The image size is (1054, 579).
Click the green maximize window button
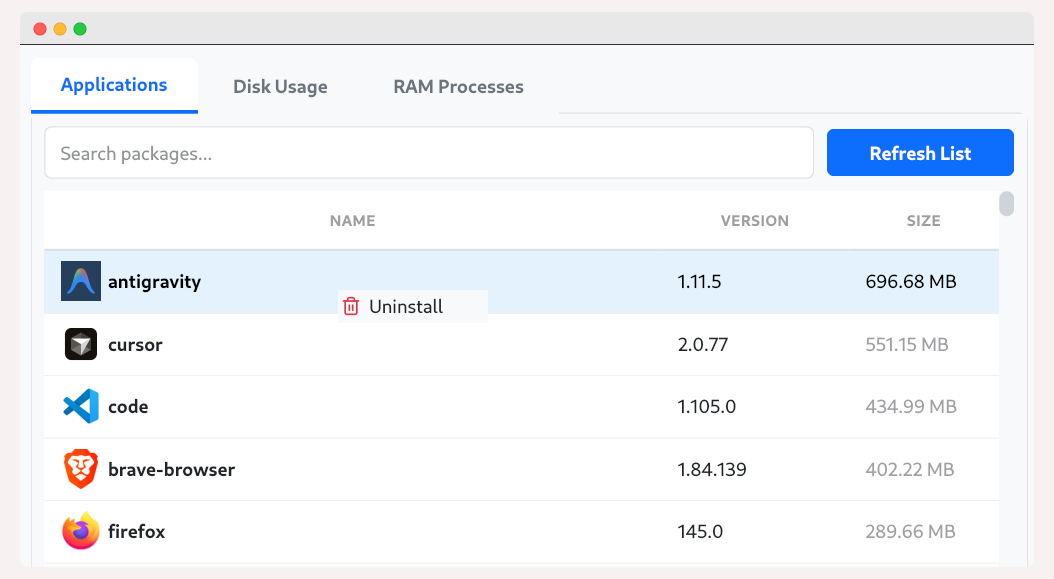(80, 29)
